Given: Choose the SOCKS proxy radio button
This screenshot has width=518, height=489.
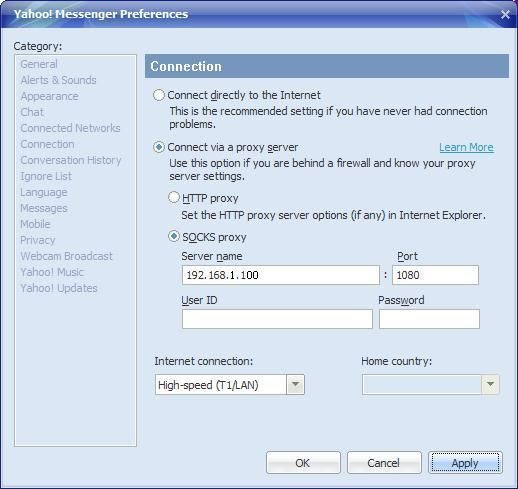Looking at the screenshot, I should click(174, 236).
